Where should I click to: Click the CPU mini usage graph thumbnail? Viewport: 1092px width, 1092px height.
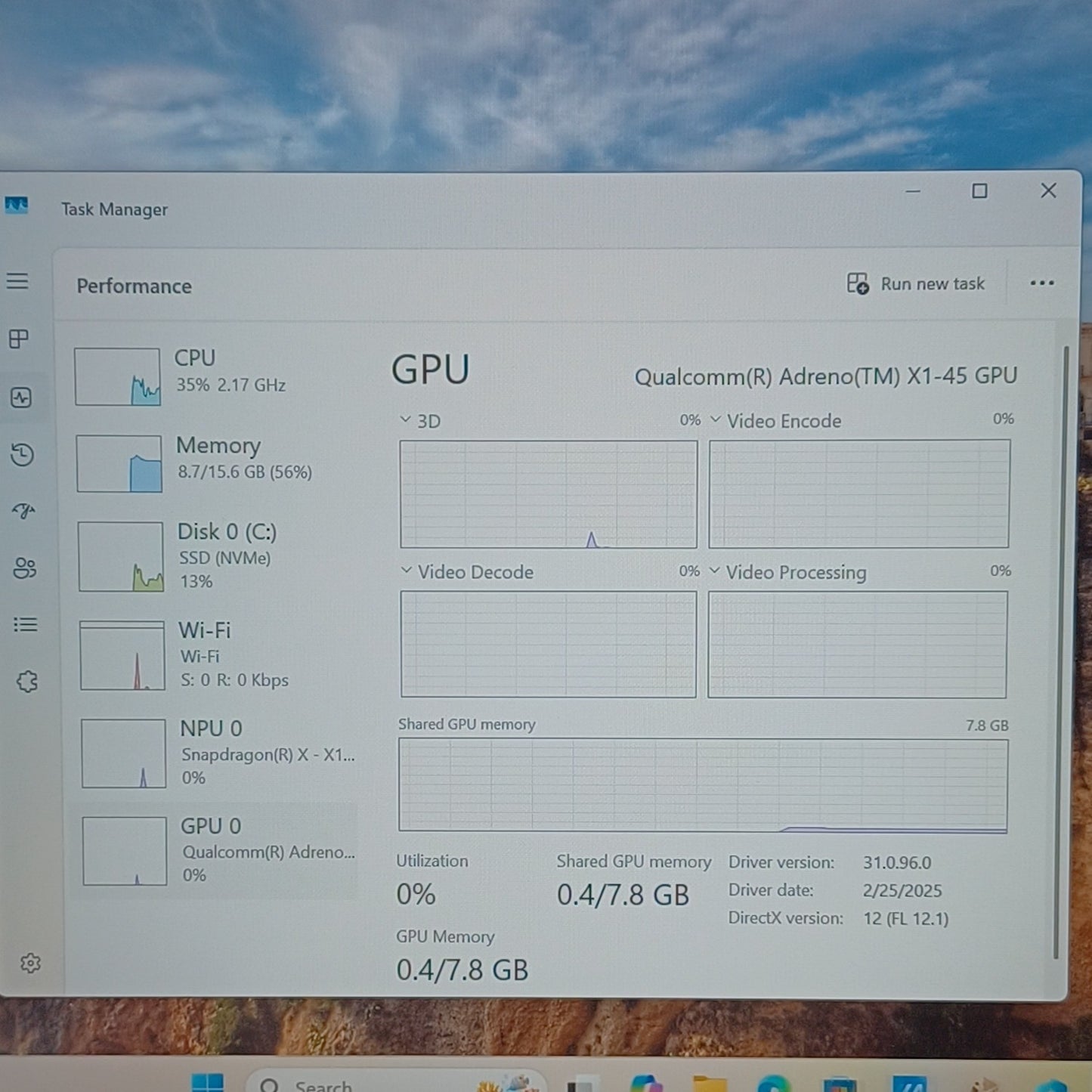[117, 376]
